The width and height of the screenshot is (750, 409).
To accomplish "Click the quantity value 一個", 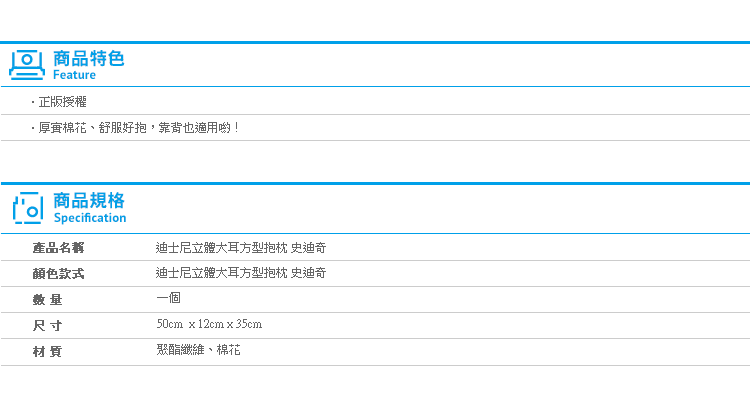I will point(168,298).
